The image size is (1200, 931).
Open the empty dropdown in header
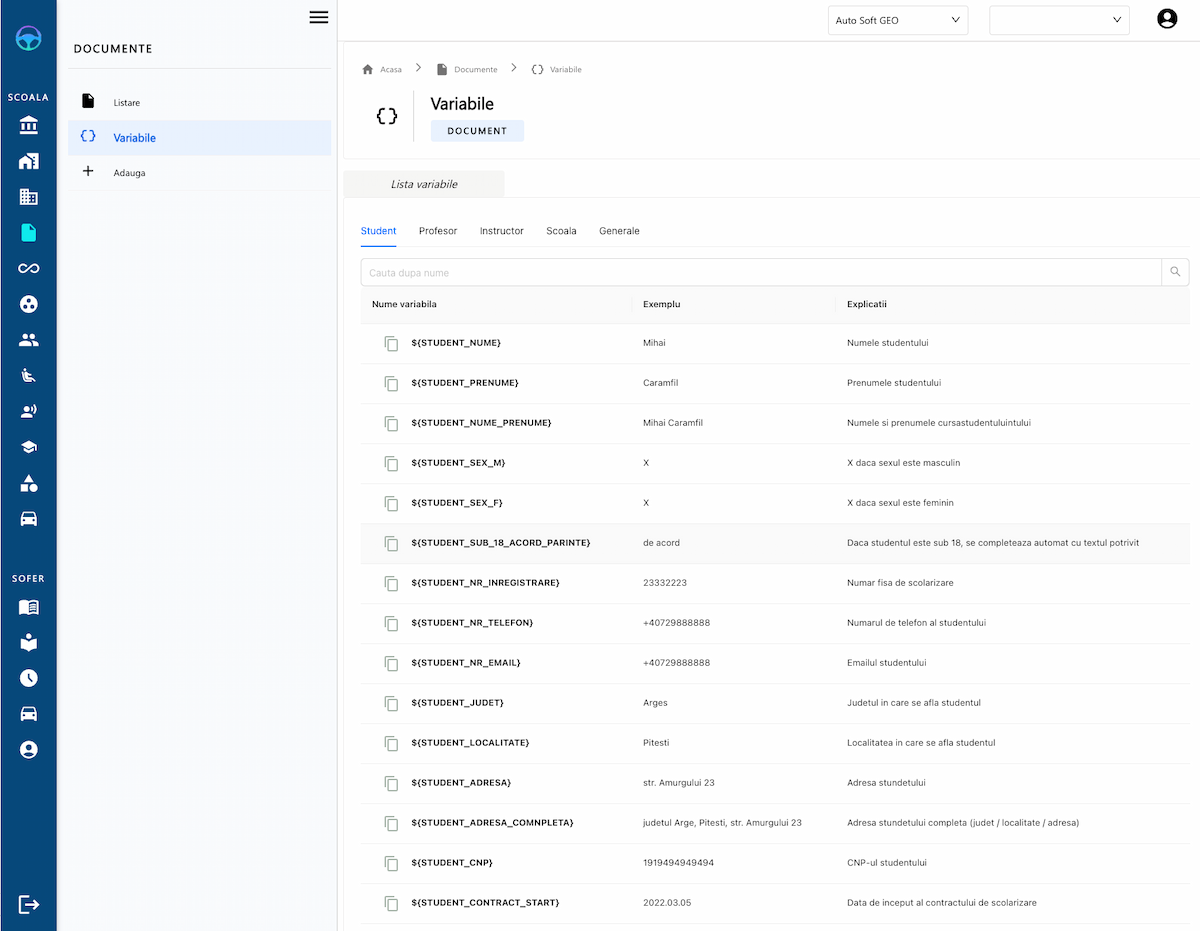(x=1058, y=20)
